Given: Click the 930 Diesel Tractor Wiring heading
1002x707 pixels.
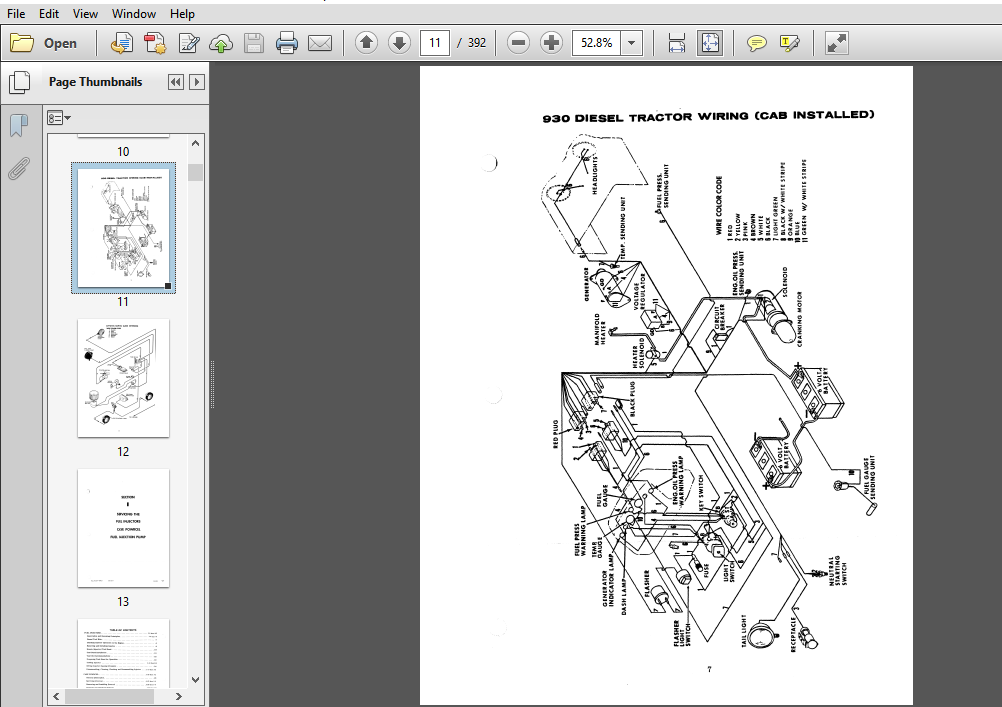Looking at the screenshot, I should pyautogui.click(x=708, y=116).
